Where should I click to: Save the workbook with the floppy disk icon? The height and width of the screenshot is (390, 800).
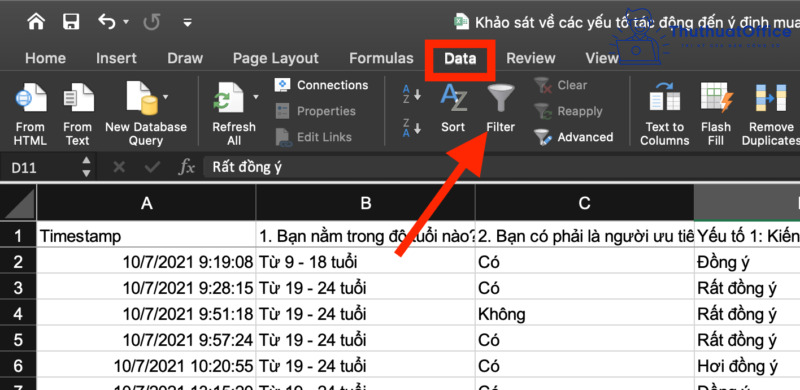(x=70, y=22)
